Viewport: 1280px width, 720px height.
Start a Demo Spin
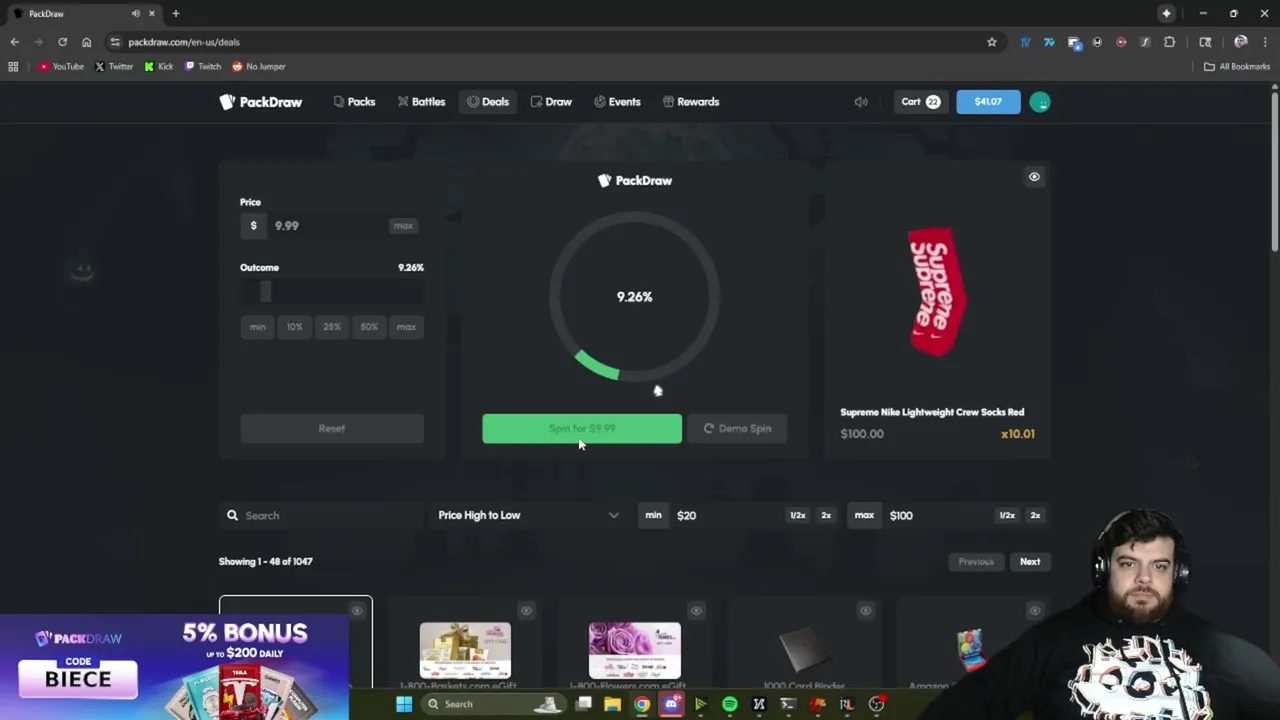coord(737,429)
